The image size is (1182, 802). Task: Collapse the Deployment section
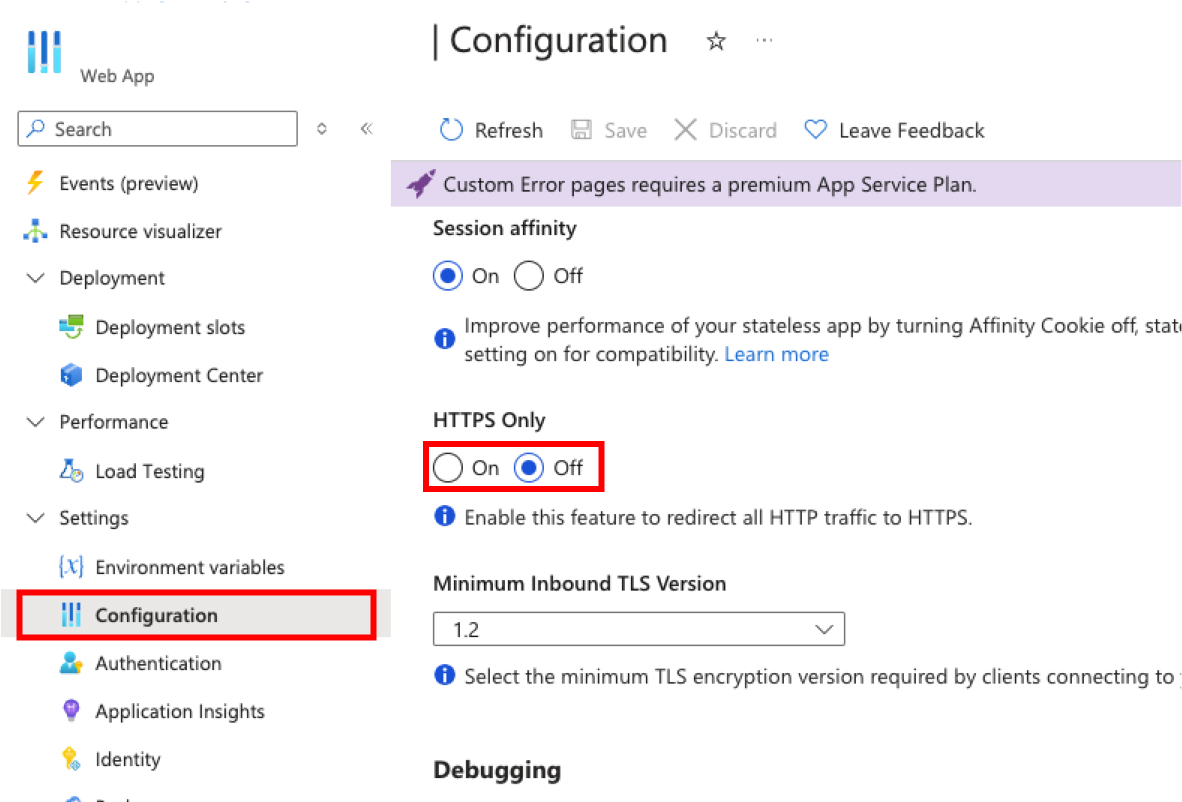pos(36,278)
